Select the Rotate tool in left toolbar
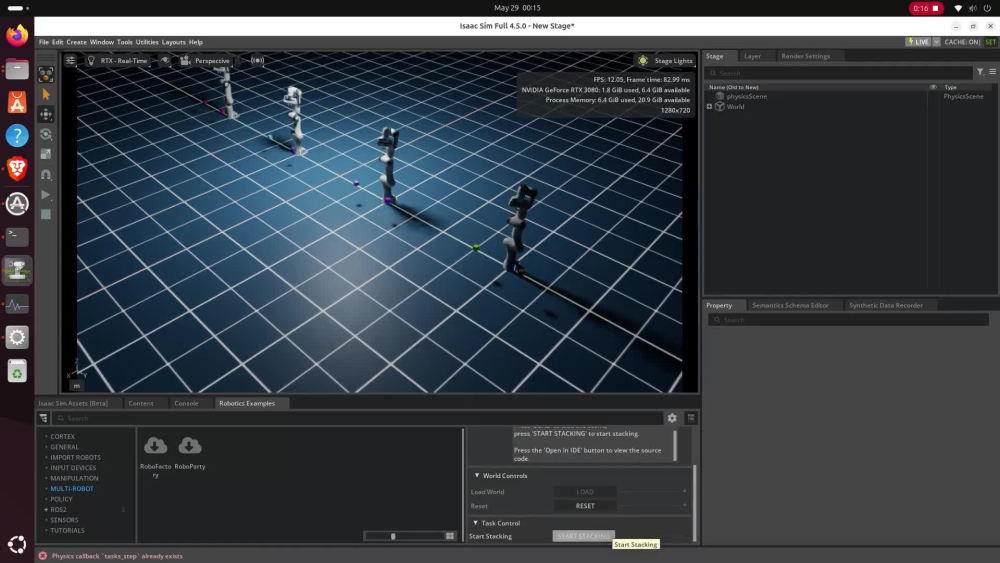The image size is (1000, 563). coord(46,134)
